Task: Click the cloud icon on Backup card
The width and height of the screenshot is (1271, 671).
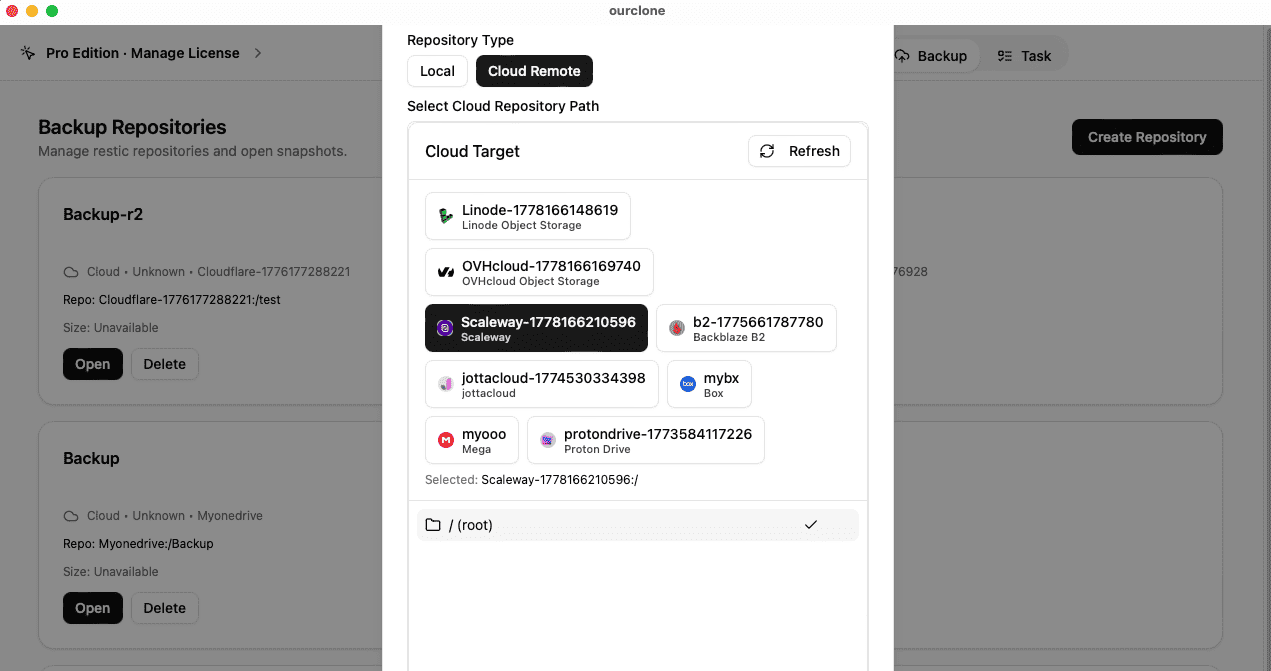Action: (71, 516)
